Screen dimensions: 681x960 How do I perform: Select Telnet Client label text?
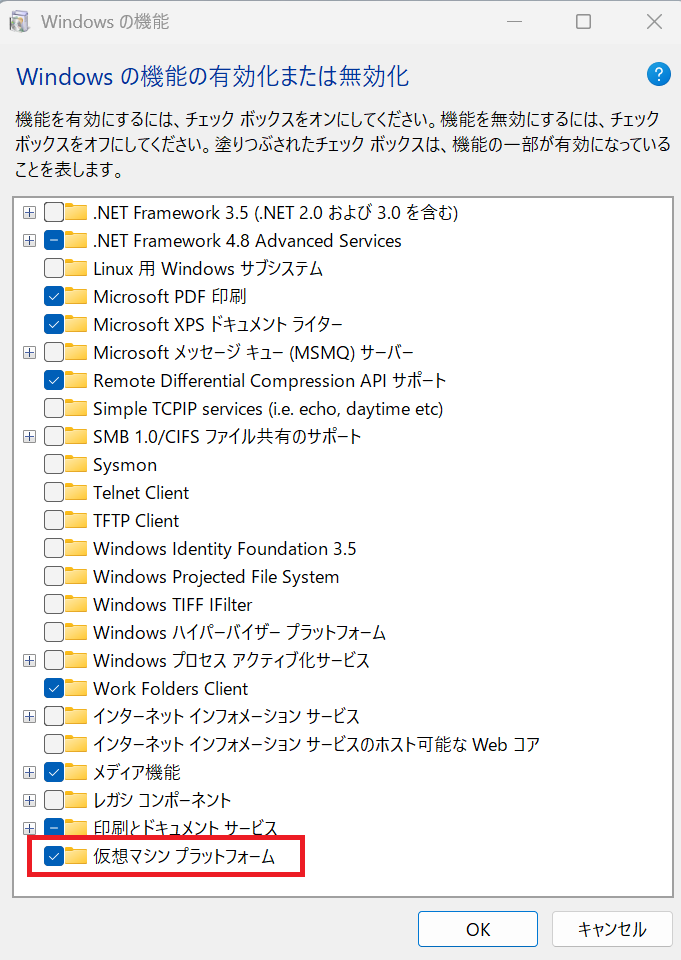tap(141, 493)
